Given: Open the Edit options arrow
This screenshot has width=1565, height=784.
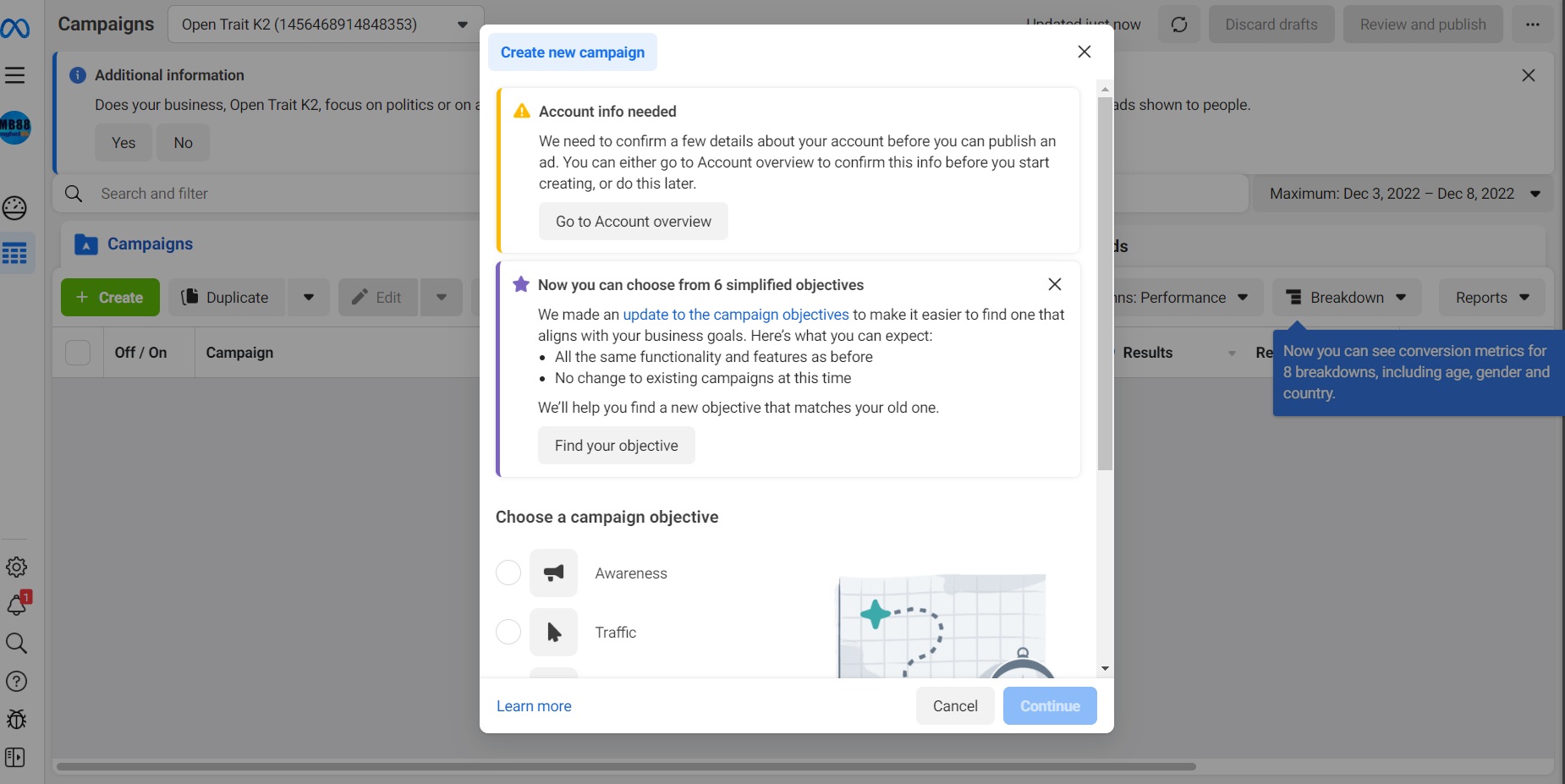Looking at the screenshot, I should [x=442, y=298].
